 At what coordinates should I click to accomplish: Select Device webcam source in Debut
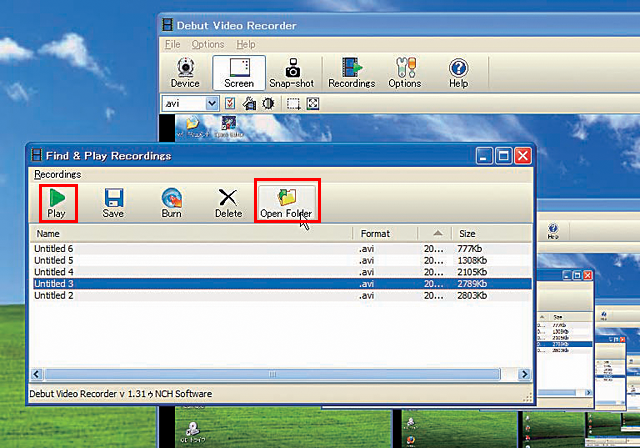tap(185, 73)
